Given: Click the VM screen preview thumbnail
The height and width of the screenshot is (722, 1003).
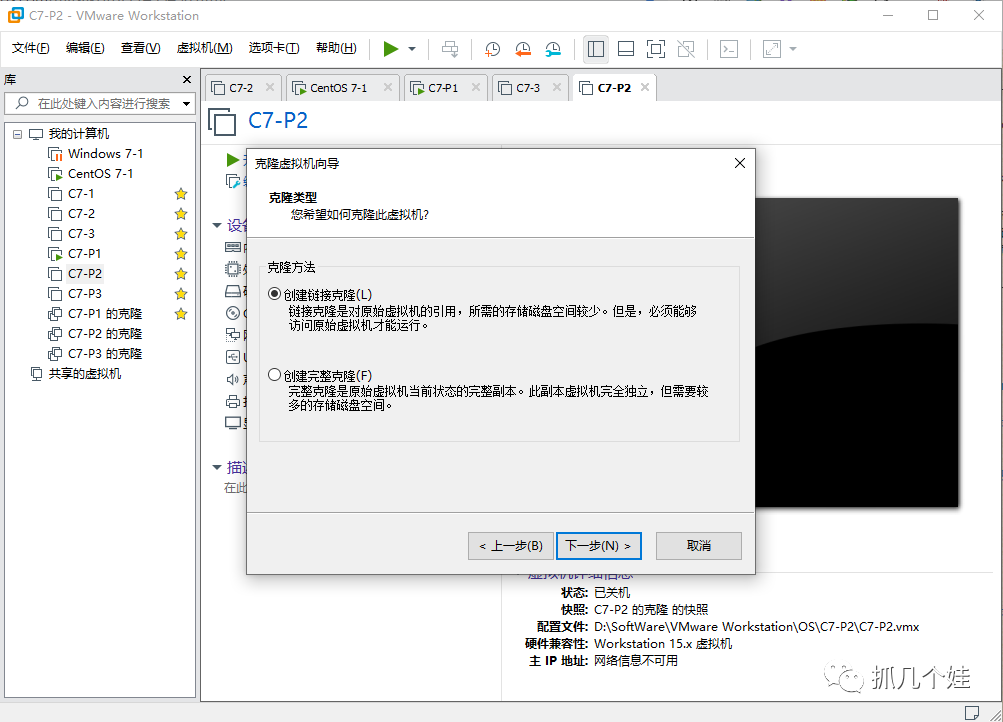Looking at the screenshot, I should (857, 352).
